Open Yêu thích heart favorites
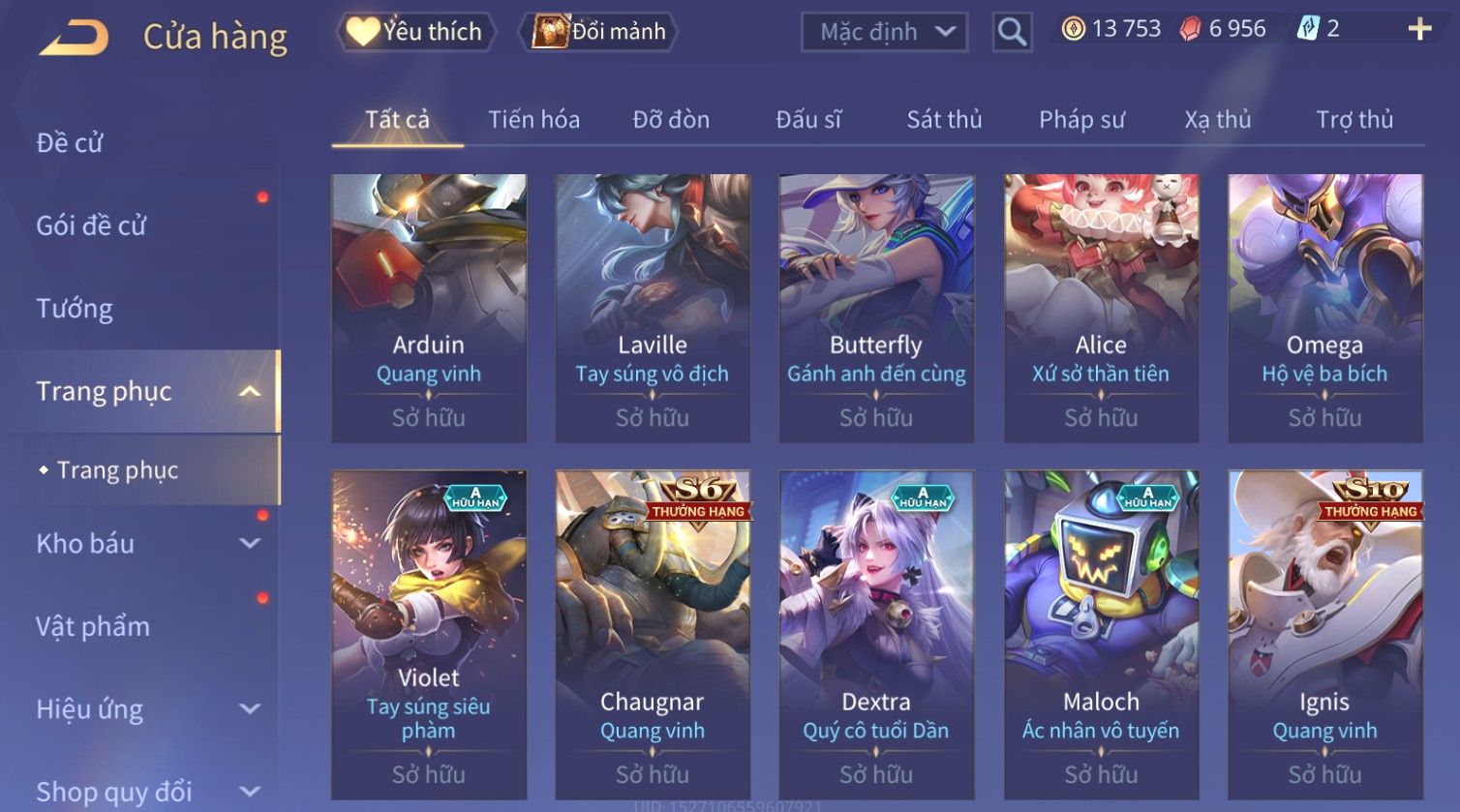Viewport: 1460px width, 812px height. [x=416, y=32]
